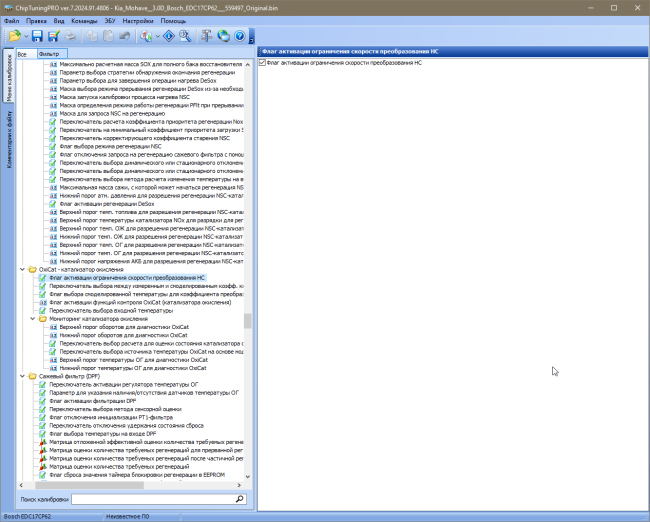This screenshot has height=522, width=650.
Task: Click tree scrollbar down arrow
Action: coord(248,477)
